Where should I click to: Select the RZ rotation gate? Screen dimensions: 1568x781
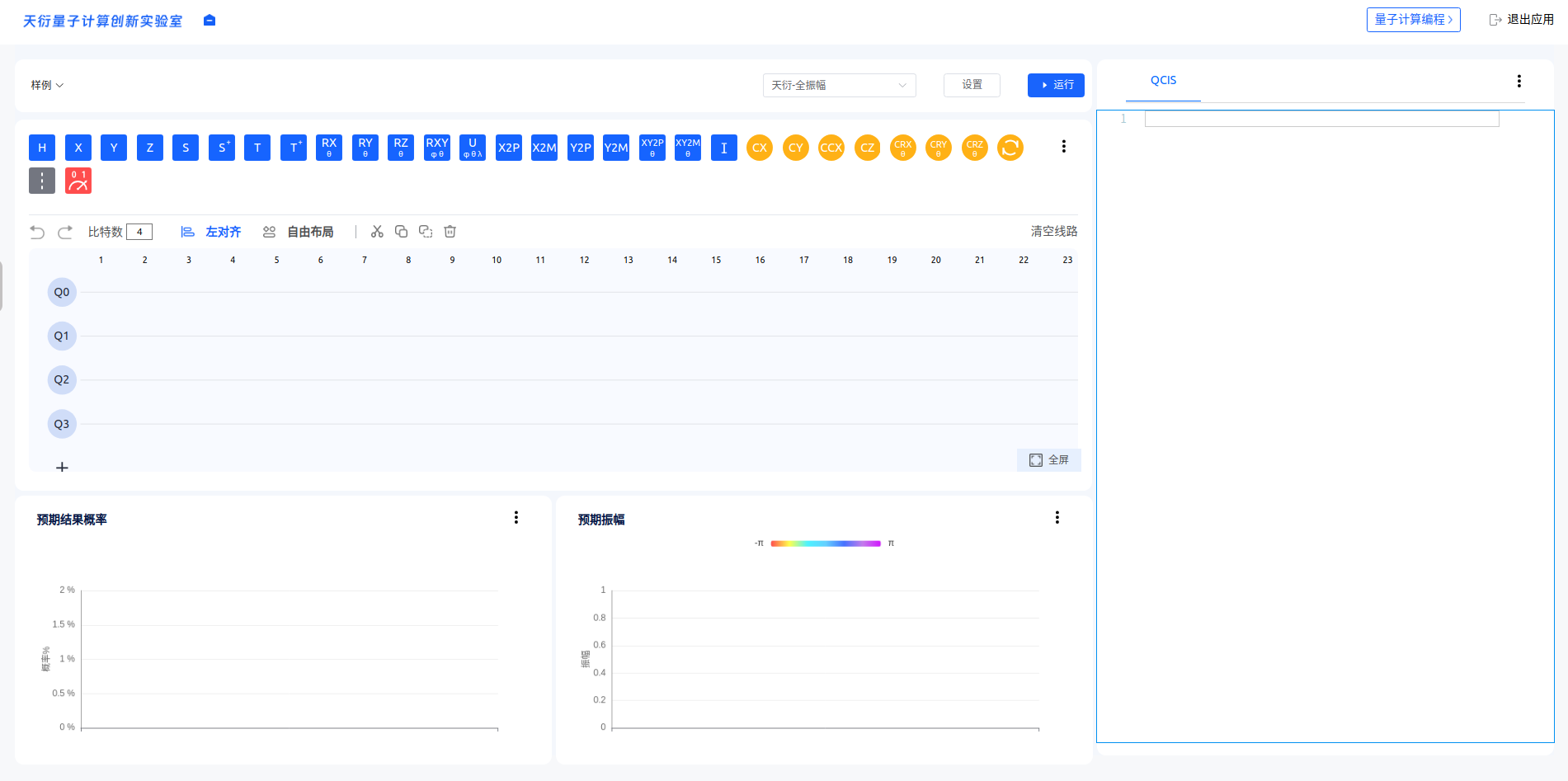401,148
